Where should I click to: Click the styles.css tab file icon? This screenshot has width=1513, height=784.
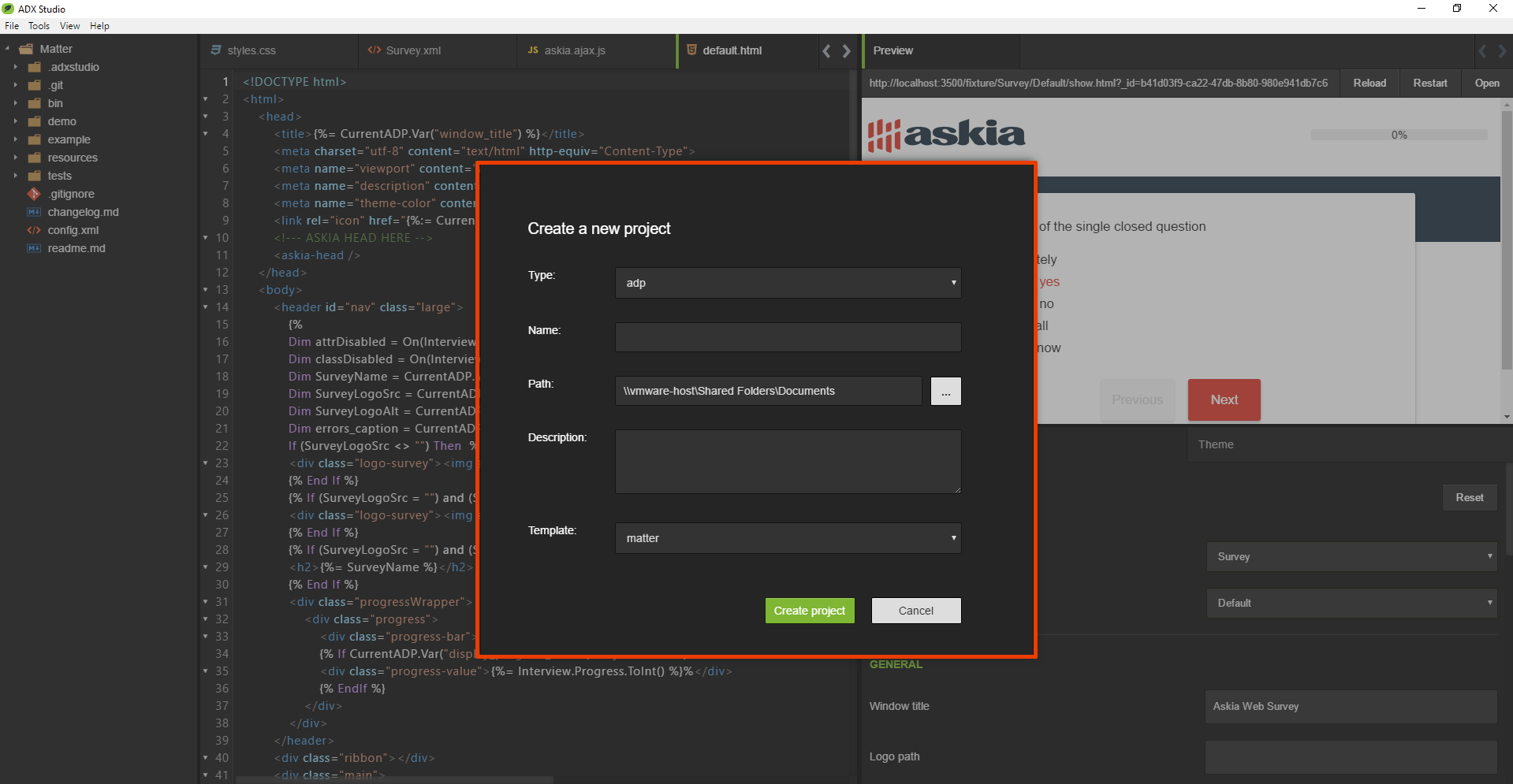coord(216,50)
